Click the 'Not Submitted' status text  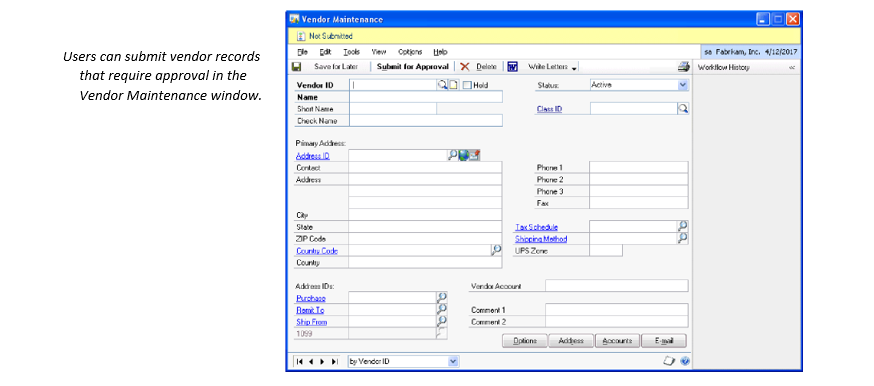[331, 36]
